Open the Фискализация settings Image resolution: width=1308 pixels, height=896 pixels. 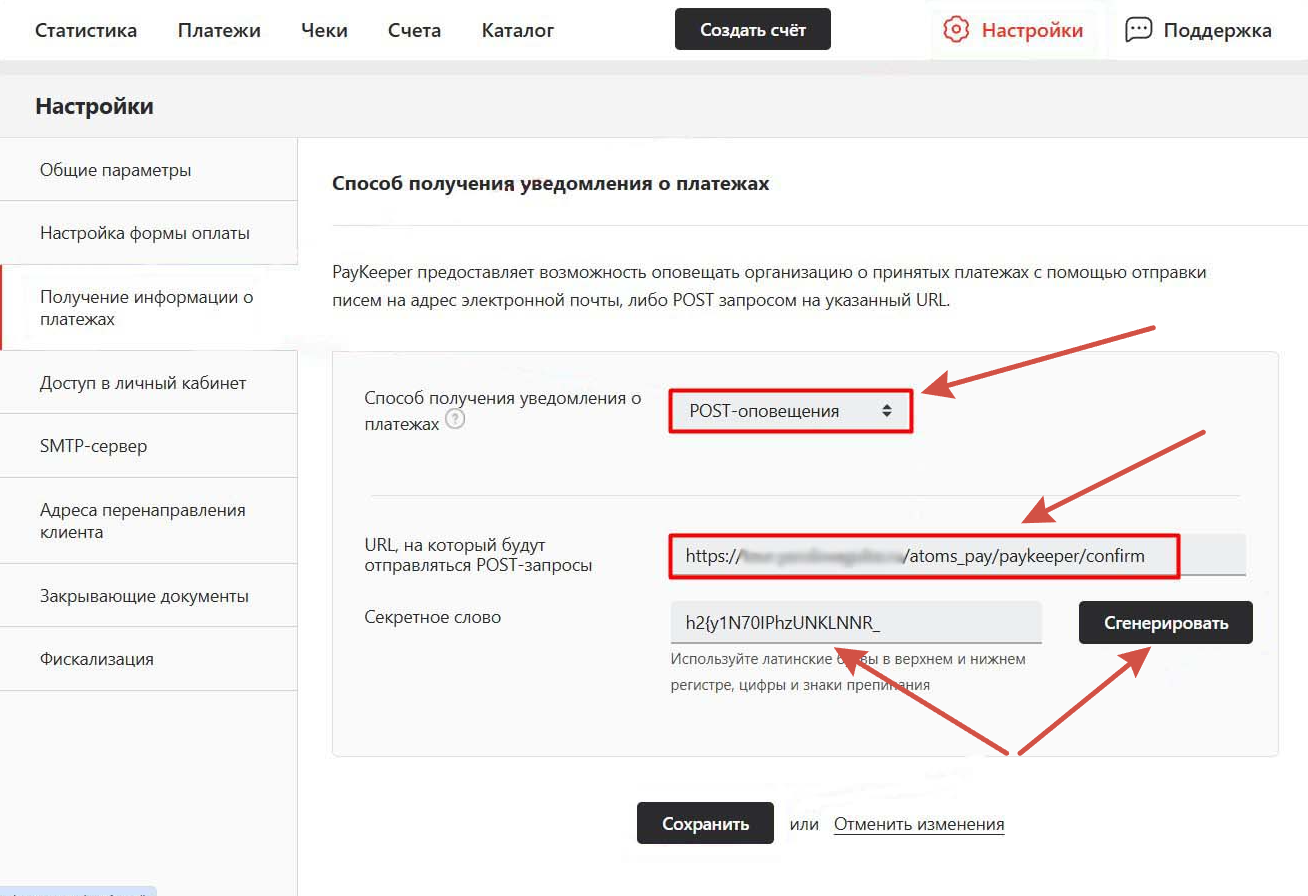pyautogui.click(x=149, y=659)
